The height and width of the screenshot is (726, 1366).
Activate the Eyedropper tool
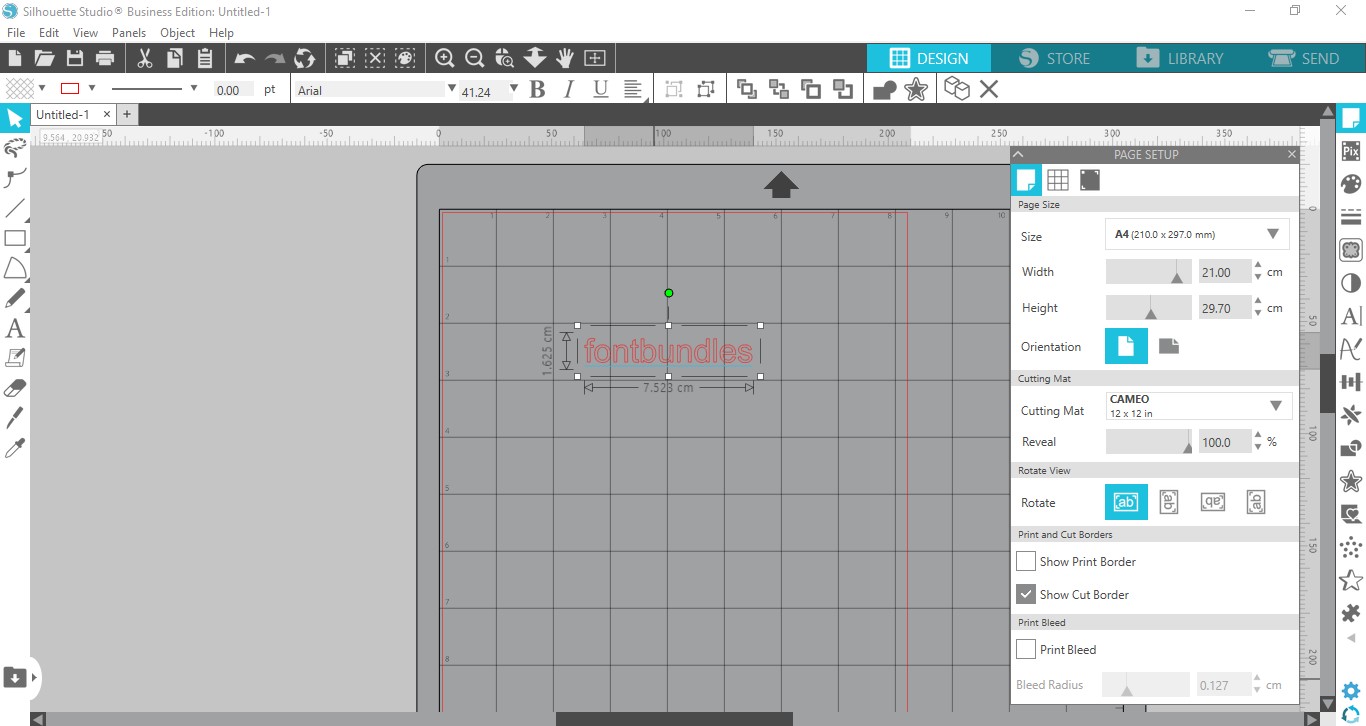[x=15, y=448]
